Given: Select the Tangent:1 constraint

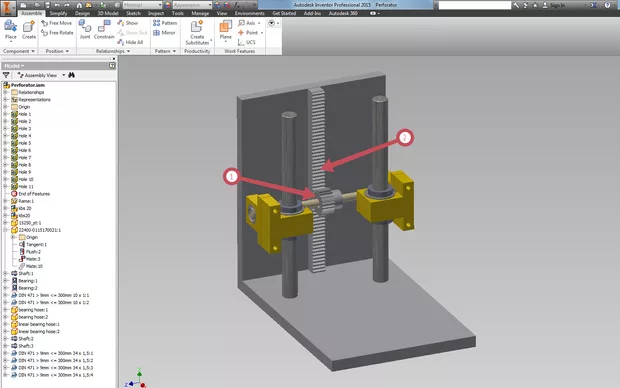Looking at the screenshot, I should 32,244.
